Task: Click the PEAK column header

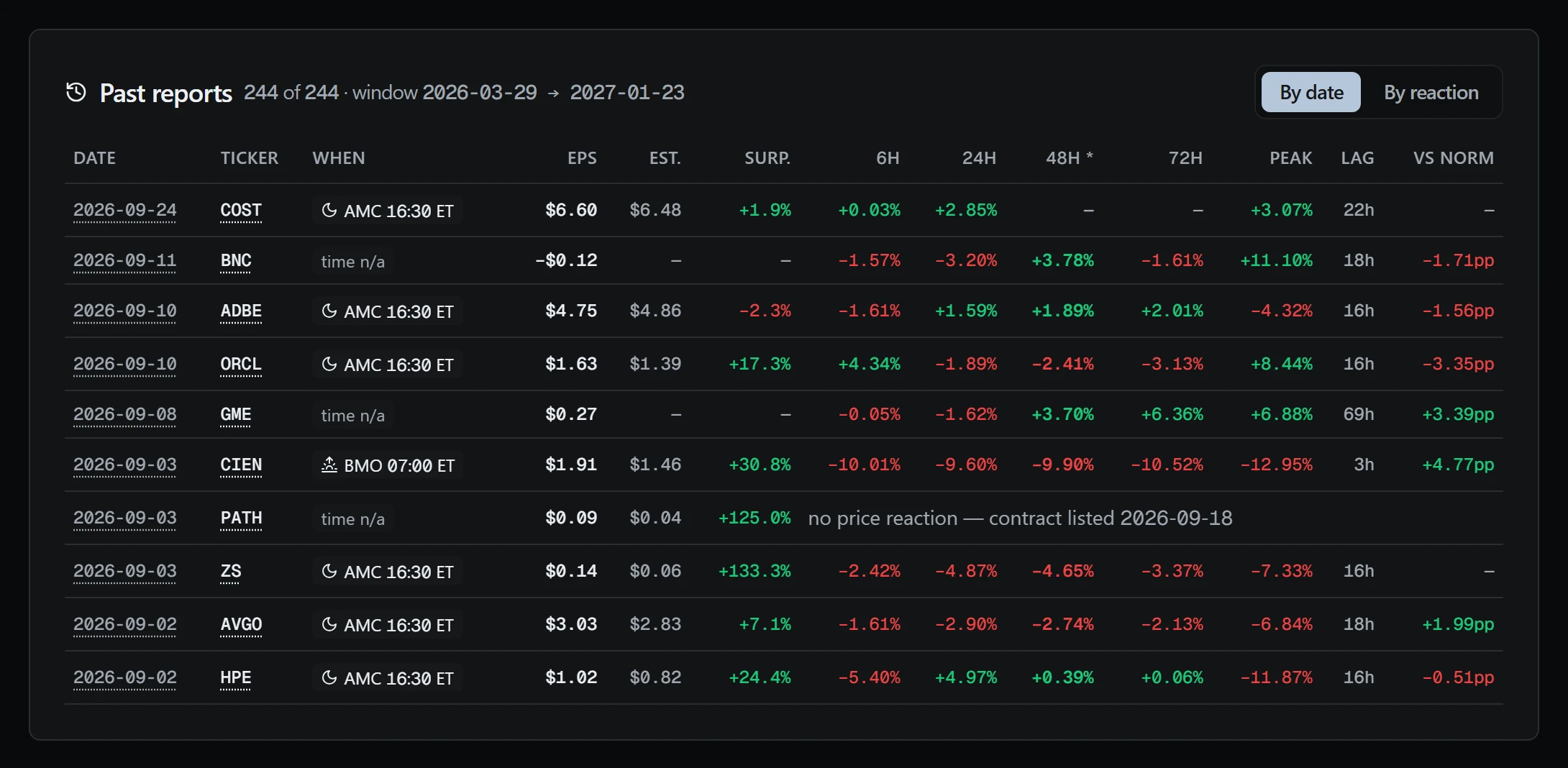Action: [1291, 158]
